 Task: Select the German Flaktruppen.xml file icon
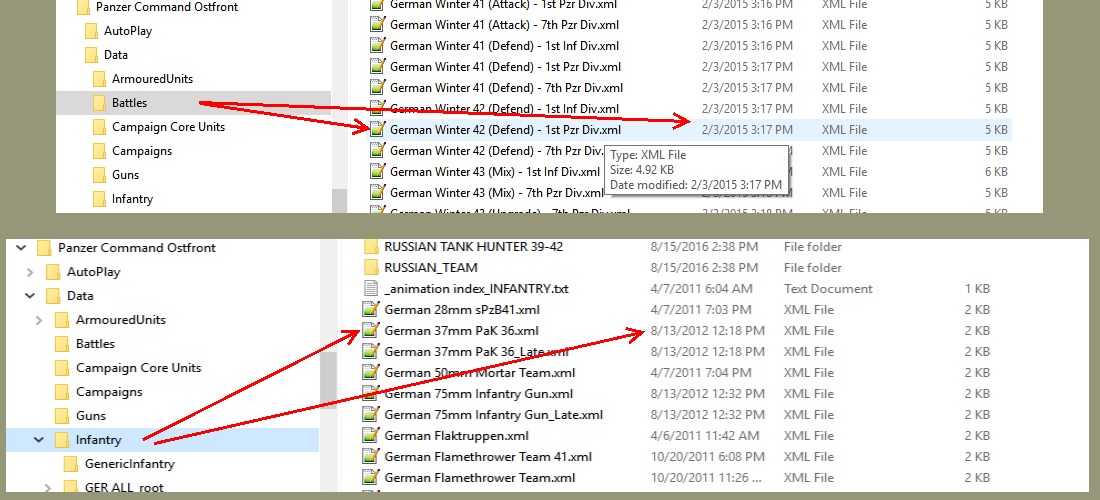click(x=370, y=435)
